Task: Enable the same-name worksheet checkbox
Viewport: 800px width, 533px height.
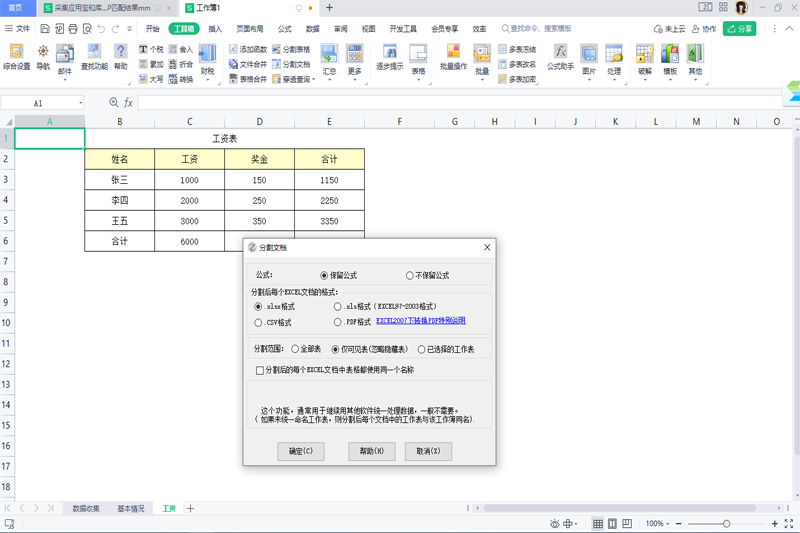Action: (260, 370)
